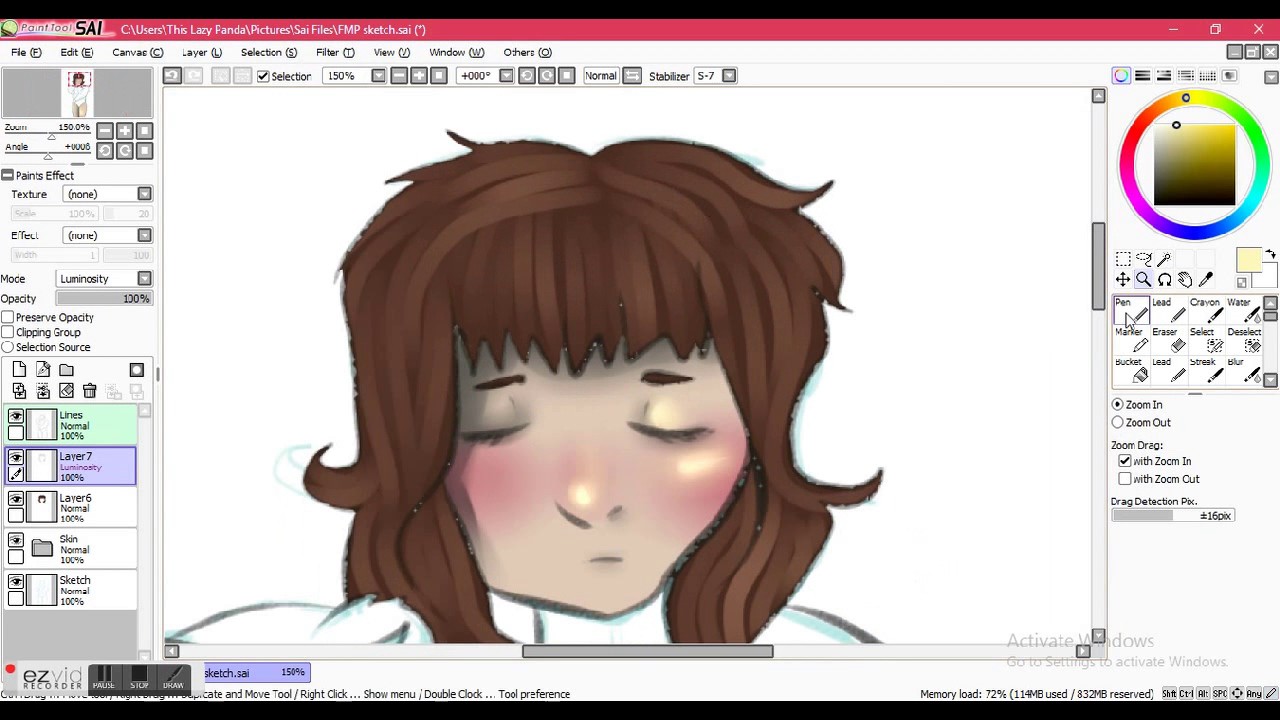Uncheck the 'with Zoom In' checkbox
The height and width of the screenshot is (720, 1280).
pyautogui.click(x=1125, y=461)
